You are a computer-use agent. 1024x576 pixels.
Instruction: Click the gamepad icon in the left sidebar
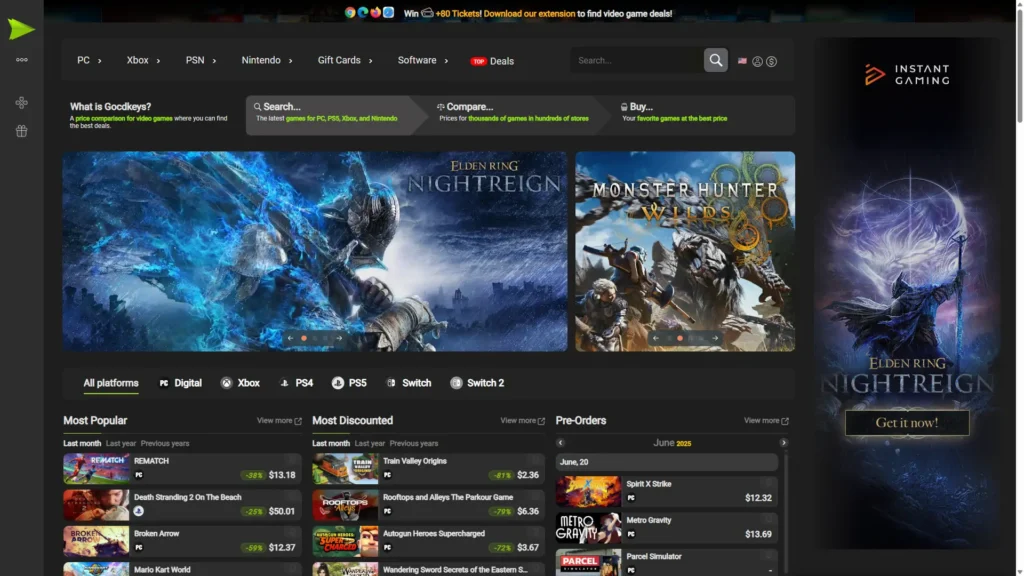[x=22, y=103]
